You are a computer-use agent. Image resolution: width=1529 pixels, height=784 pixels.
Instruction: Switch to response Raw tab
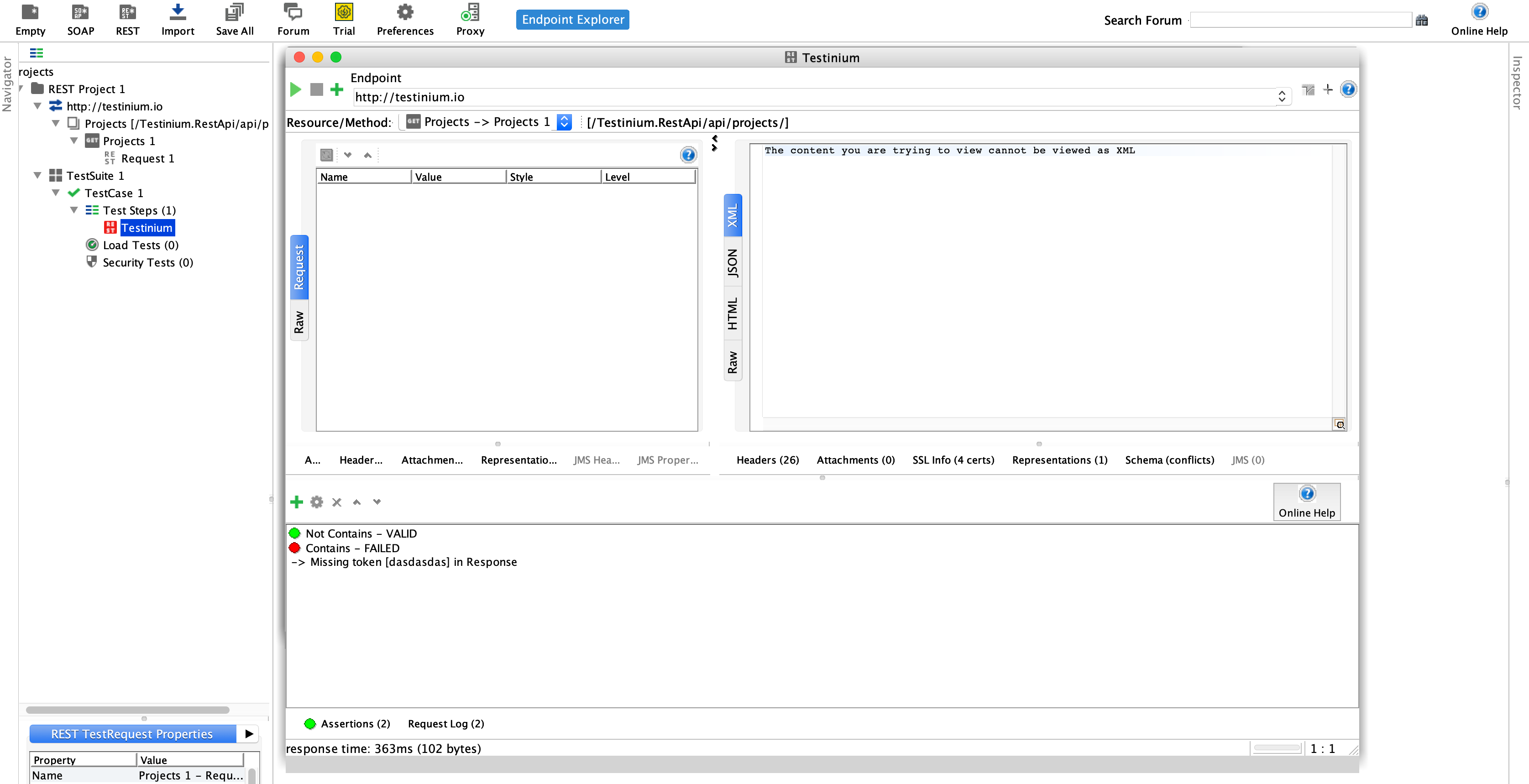[x=733, y=362]
